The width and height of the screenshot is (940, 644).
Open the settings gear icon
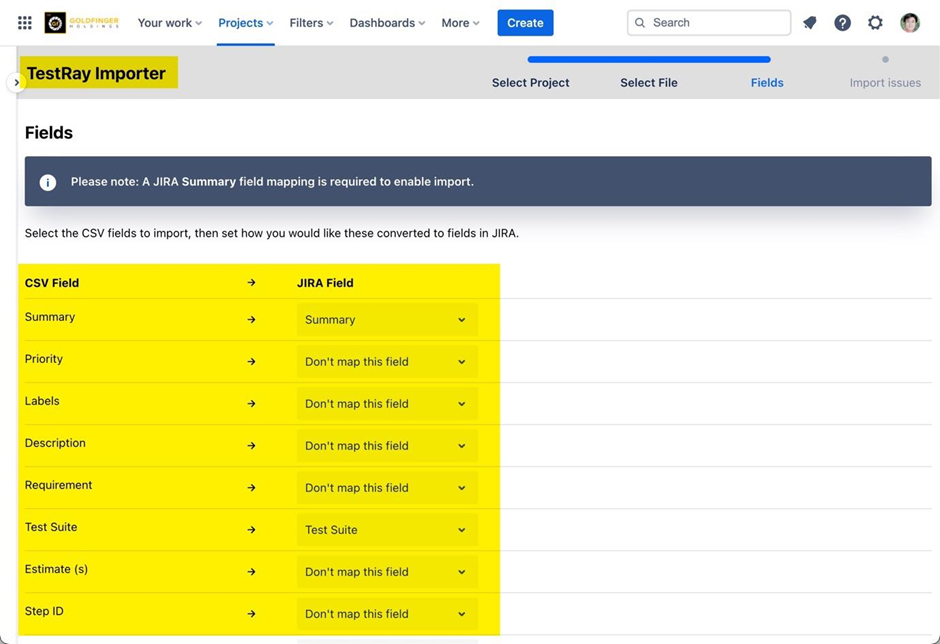876,23
